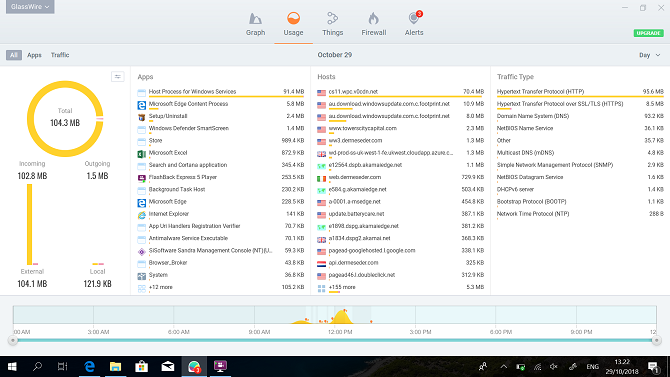Click the Setup/Uninstall app icon

point(141,117)
